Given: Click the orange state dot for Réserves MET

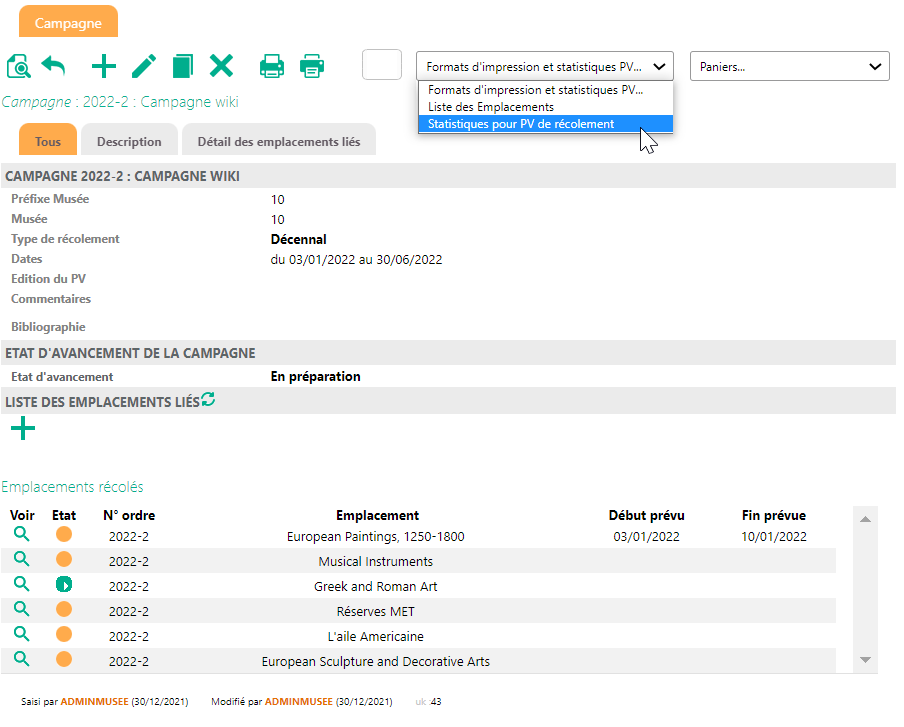Looking at the screenshot, I should coord(64,610).
